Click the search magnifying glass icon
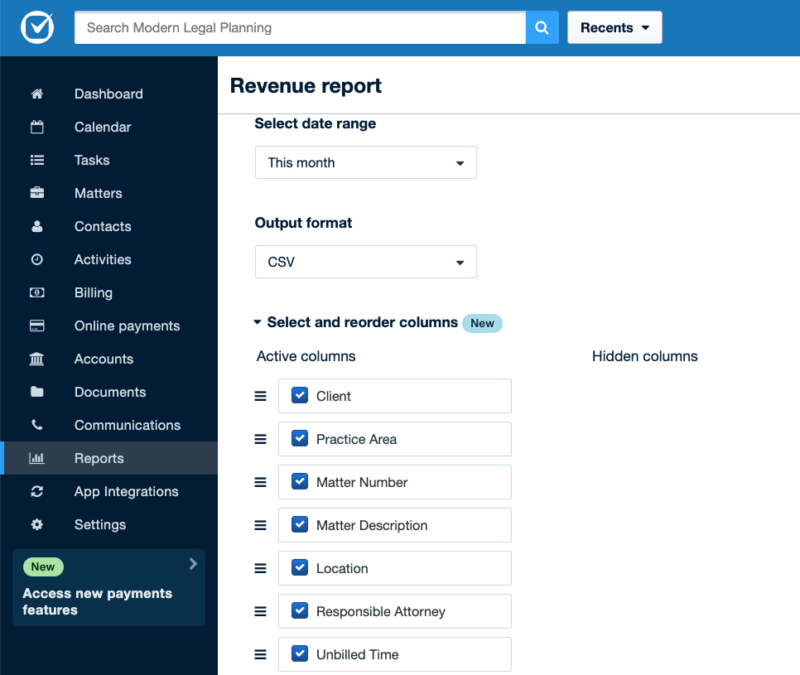This screenshot has width=800, height=675. 542,27
